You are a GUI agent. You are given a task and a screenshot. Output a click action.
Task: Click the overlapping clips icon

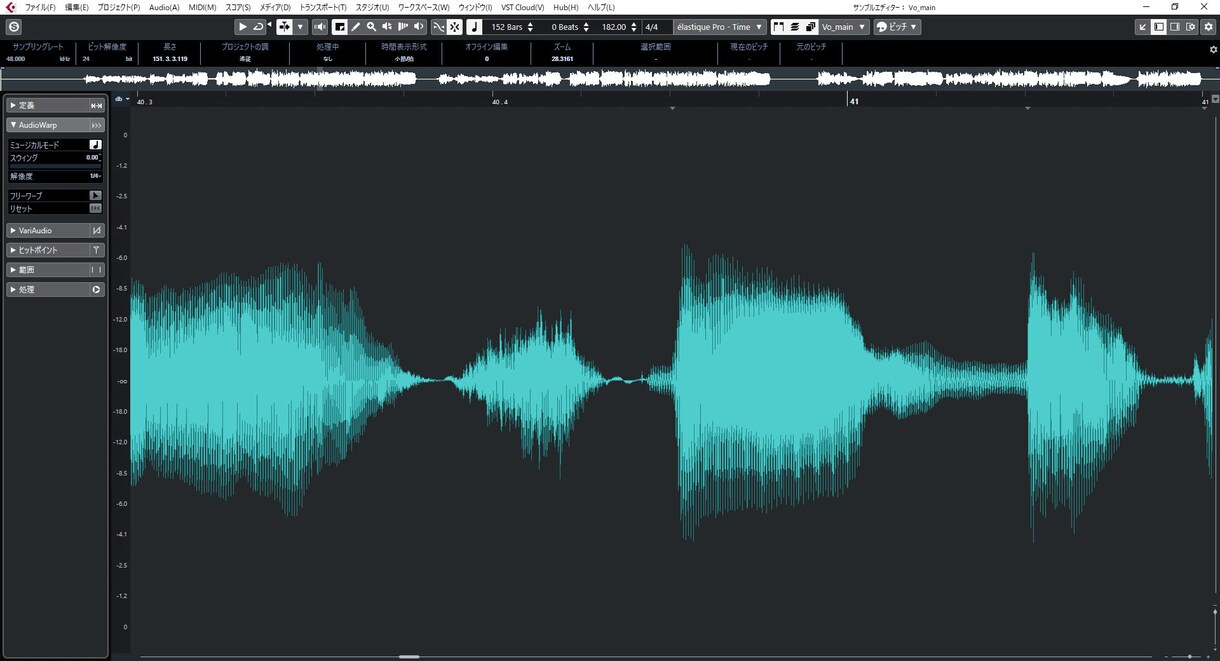click(x=811, y=27)
